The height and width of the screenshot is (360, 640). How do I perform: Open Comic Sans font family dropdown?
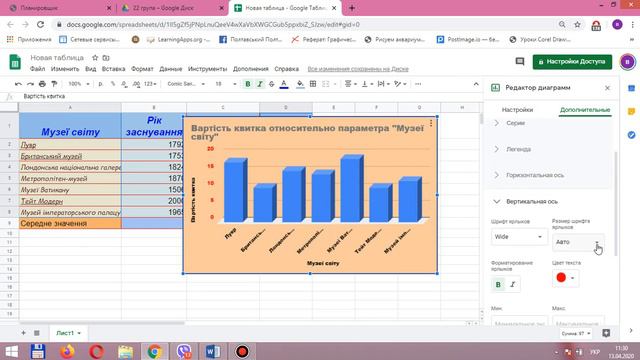coord(186,84)
